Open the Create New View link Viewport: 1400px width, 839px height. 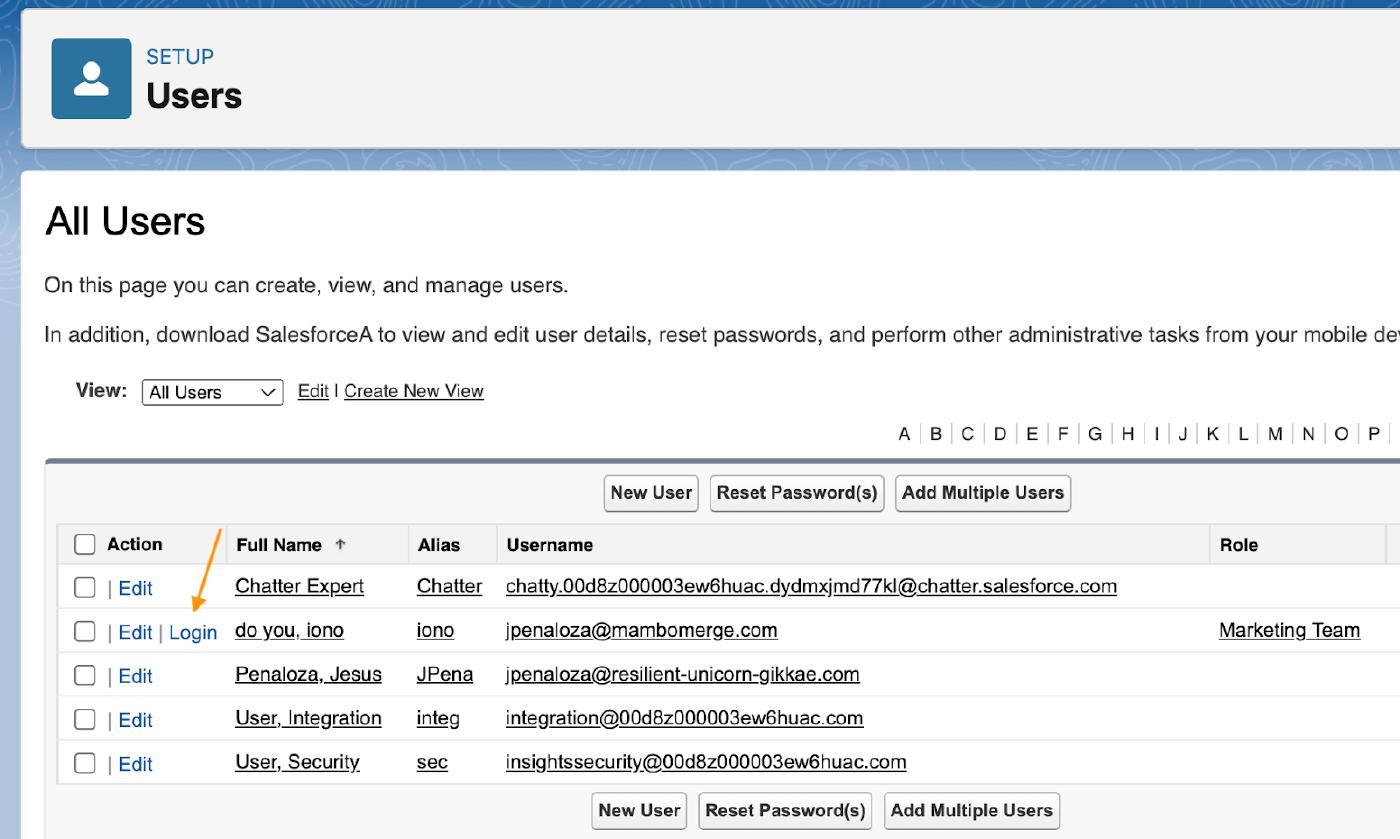[414, 391]
